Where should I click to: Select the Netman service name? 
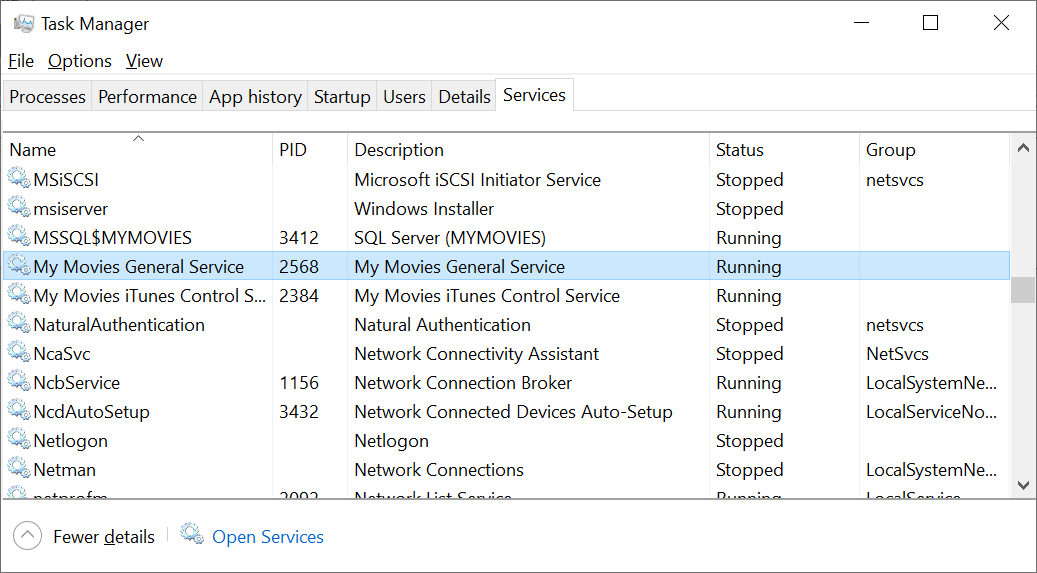[x=65, y=470]
